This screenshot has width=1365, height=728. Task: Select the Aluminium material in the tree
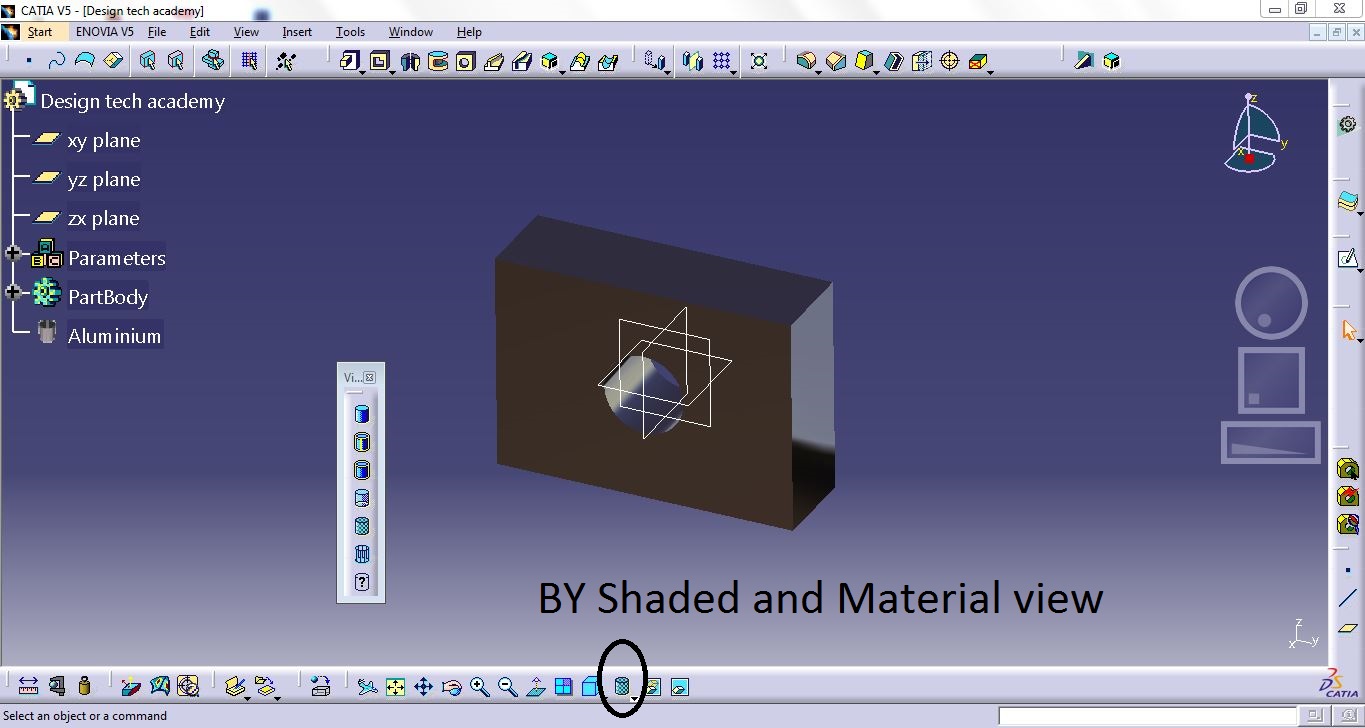click(113, 335)
